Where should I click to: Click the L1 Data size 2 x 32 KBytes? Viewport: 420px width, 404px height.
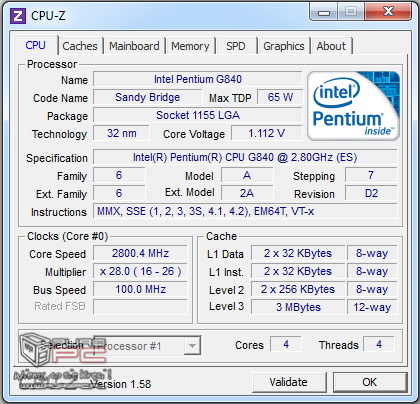[x=298, y=253]
